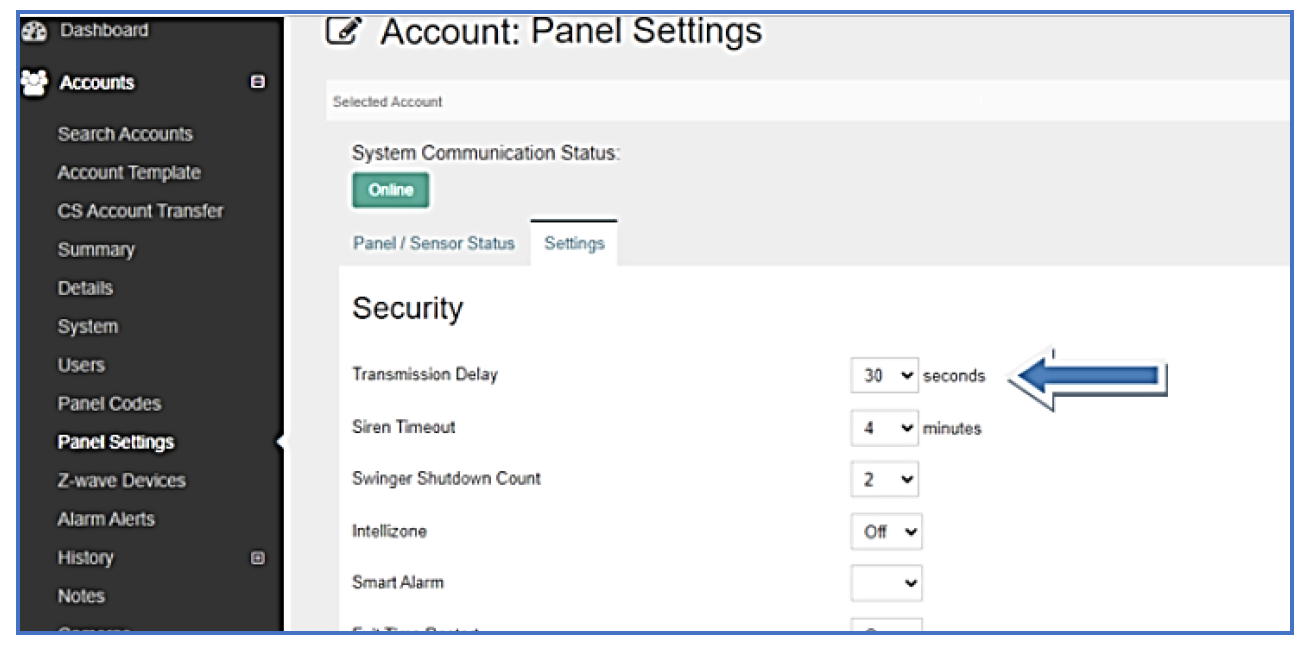The image size is (1307, 648).
Task: Navigate to Z-wave Devices
Action: click(121, 481)
